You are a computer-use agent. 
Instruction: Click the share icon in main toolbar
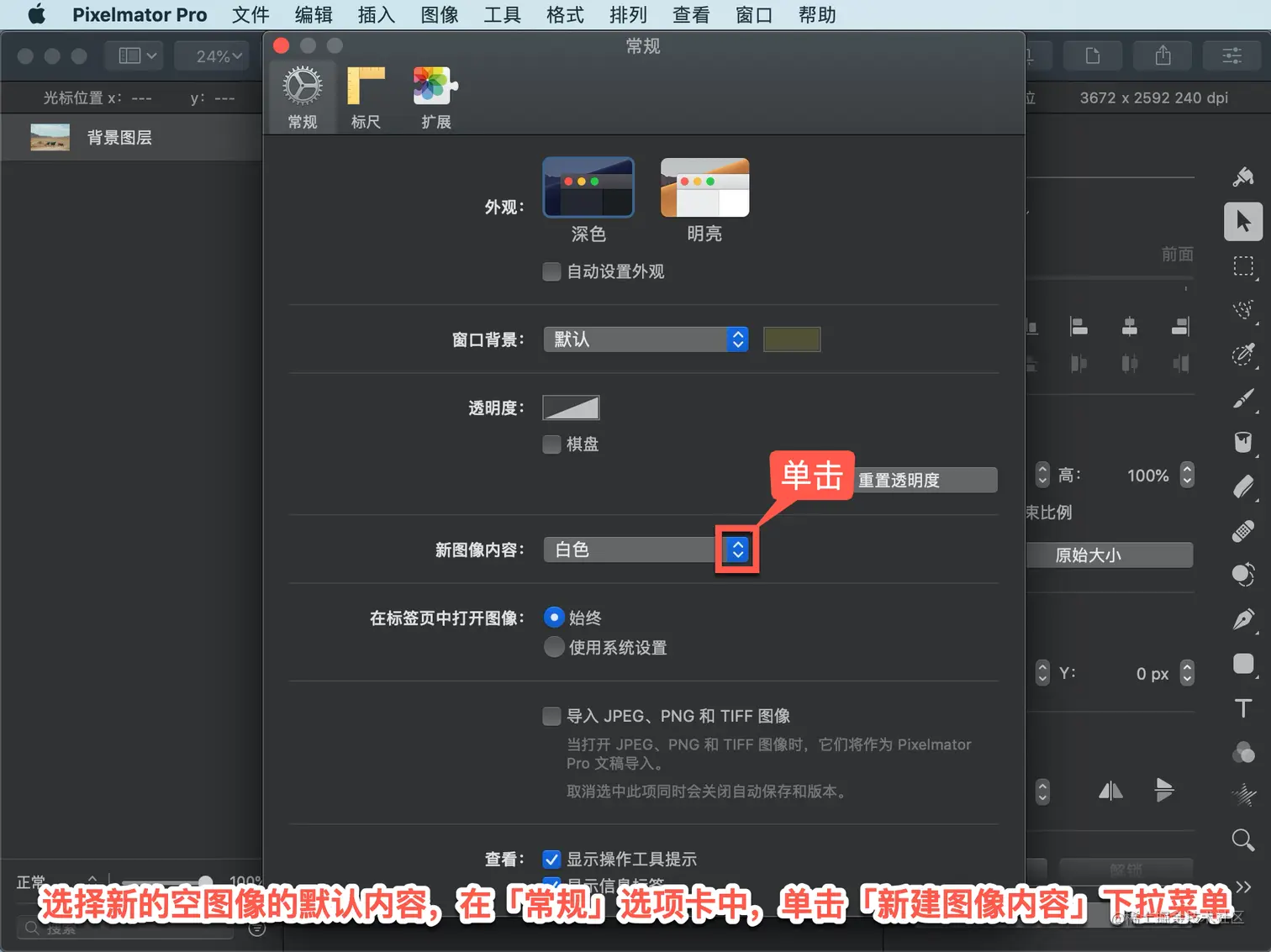[x=1163, y=55]
